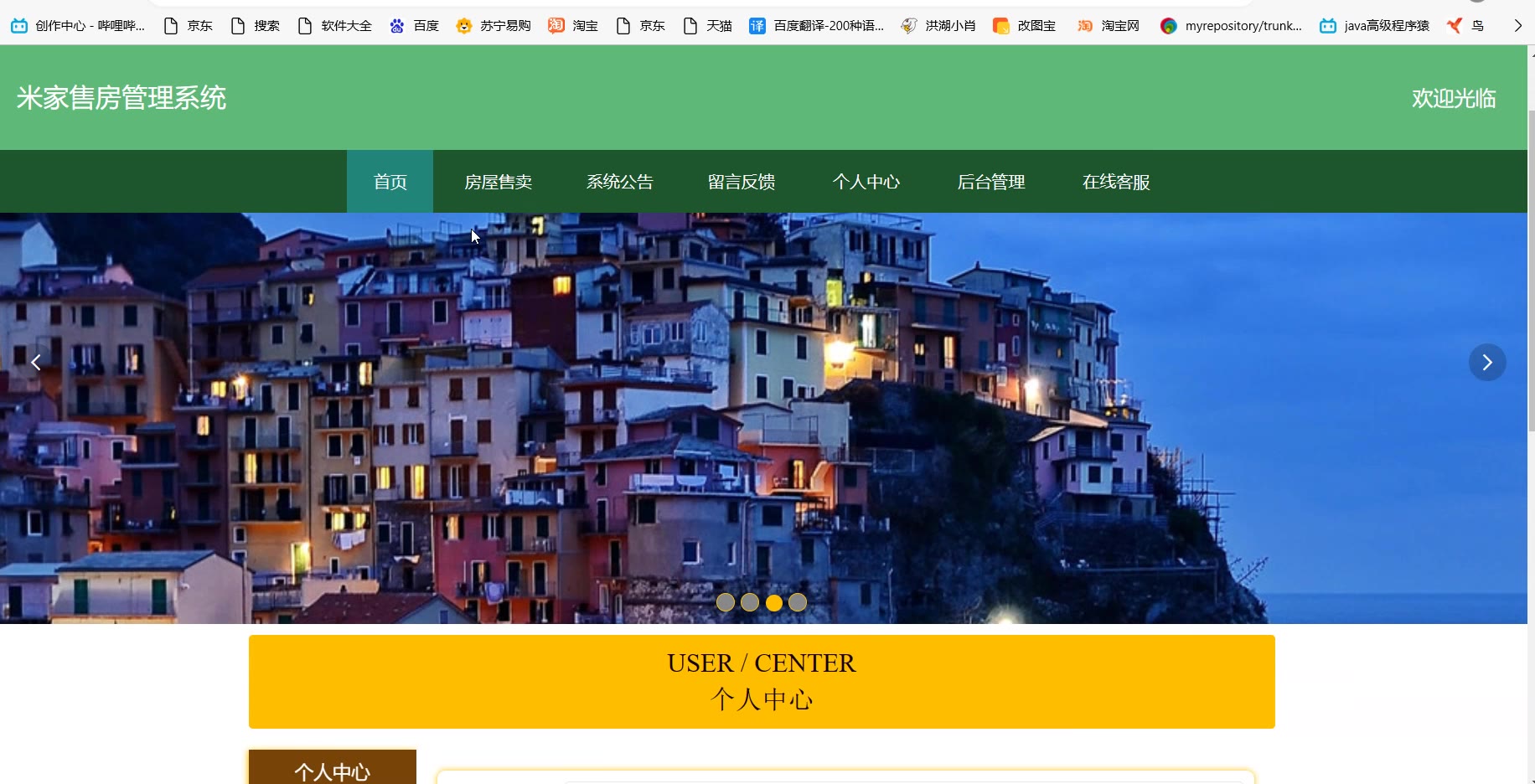The image size is (1535, 784).
Task: Open the 系统公告 menu item
Action: tap(620, 182)
